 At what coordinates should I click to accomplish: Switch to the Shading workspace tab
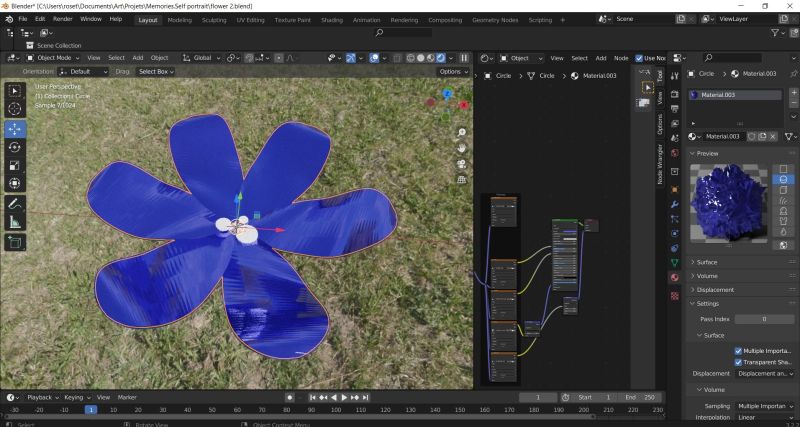[x=331, y=19]
